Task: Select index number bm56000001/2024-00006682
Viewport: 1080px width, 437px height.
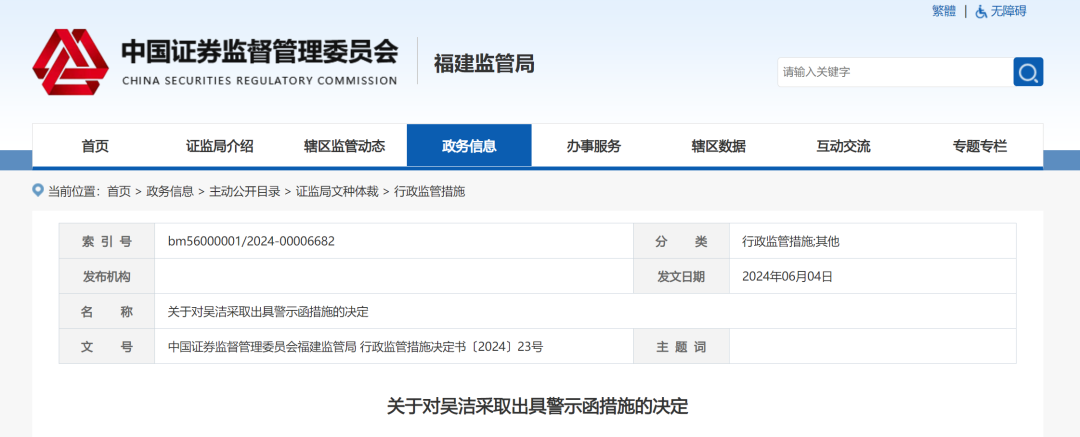Action: click(251, 241)
